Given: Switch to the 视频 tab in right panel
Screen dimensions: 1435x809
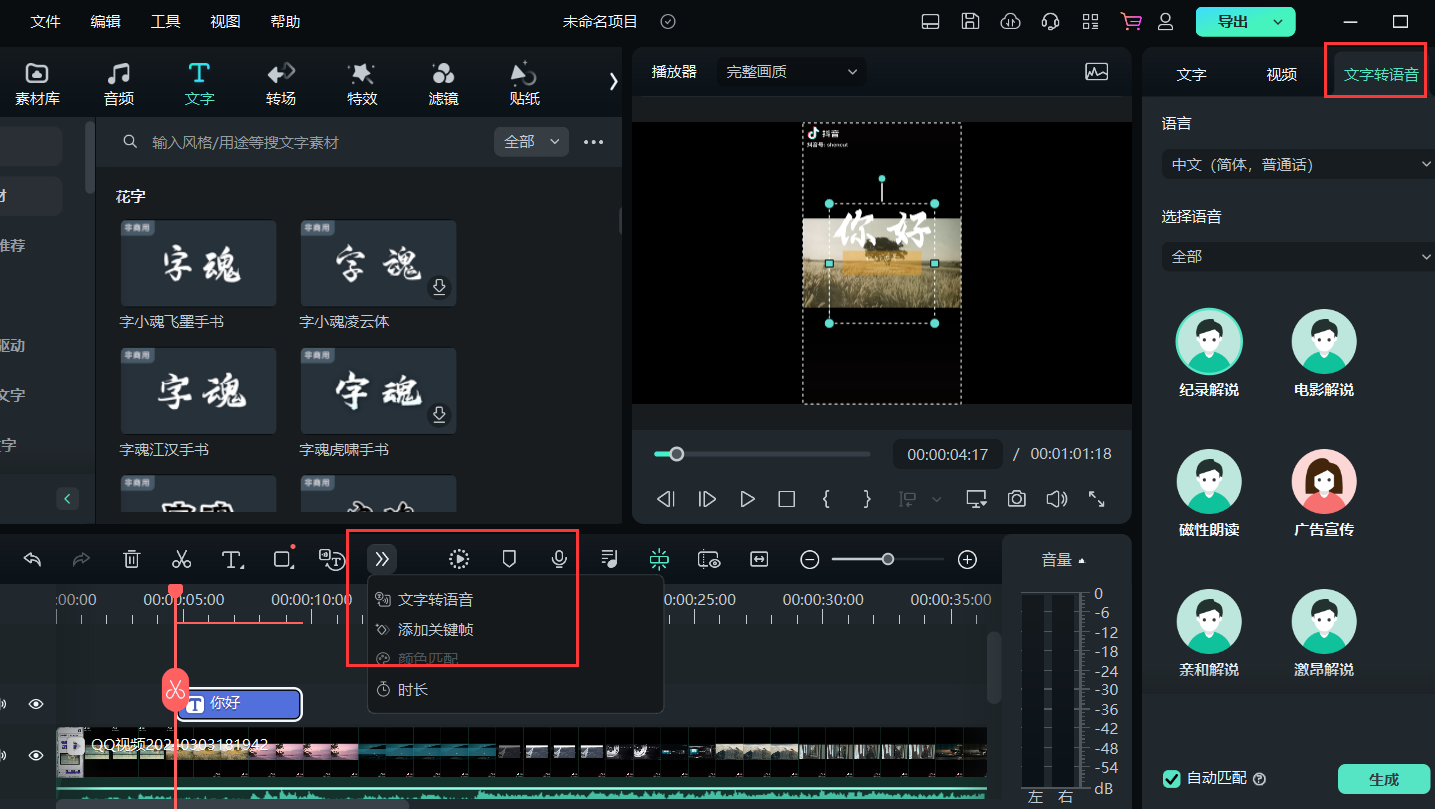Looking at the screenshot, I should 1281,74.
